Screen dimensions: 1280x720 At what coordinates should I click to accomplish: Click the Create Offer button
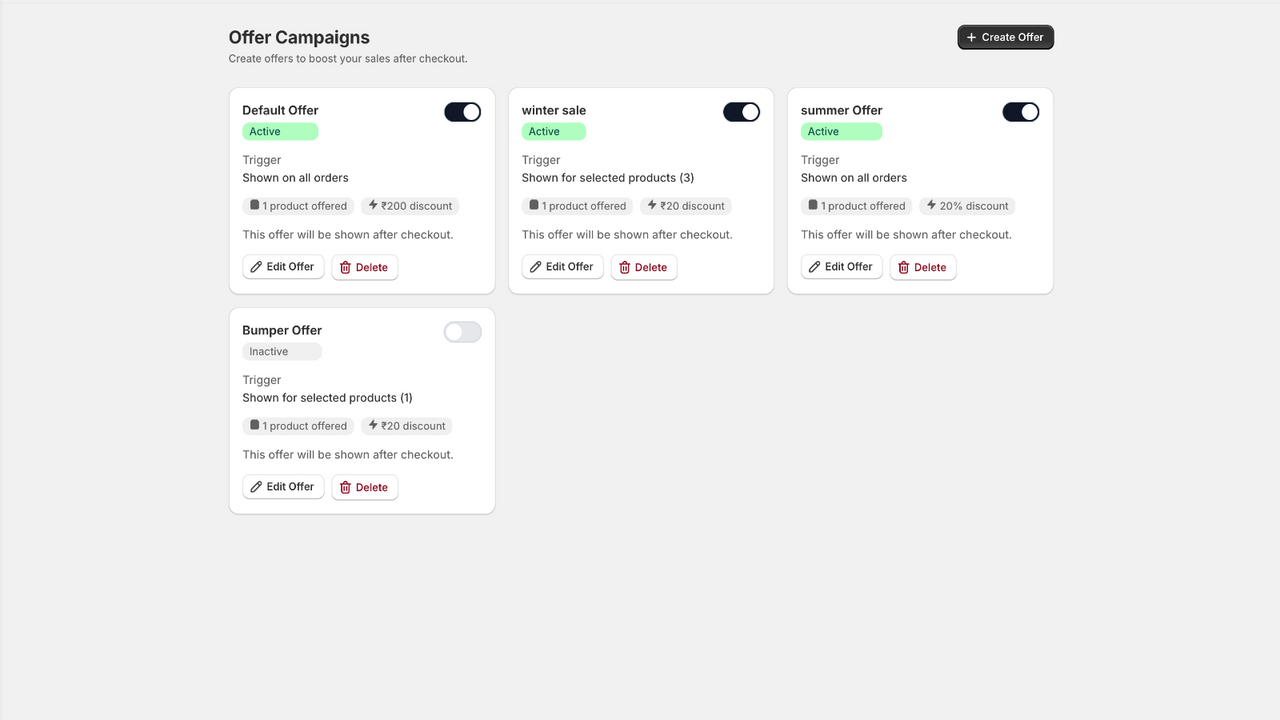point(1005,37)
